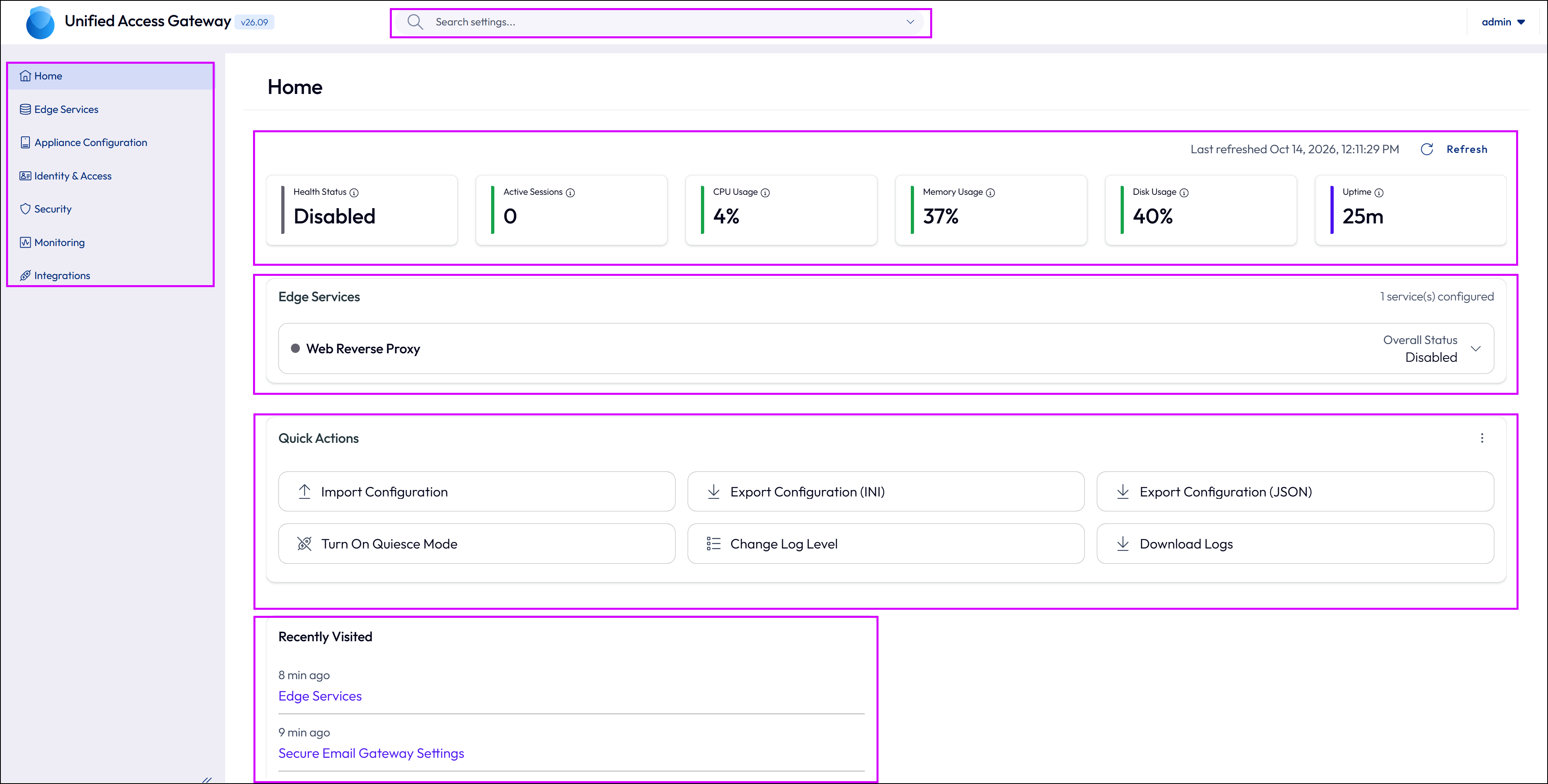Select Home in the sidebar
Image resolution: width=1548 pixels, height=784 pixels.
(x=111, y=76)
